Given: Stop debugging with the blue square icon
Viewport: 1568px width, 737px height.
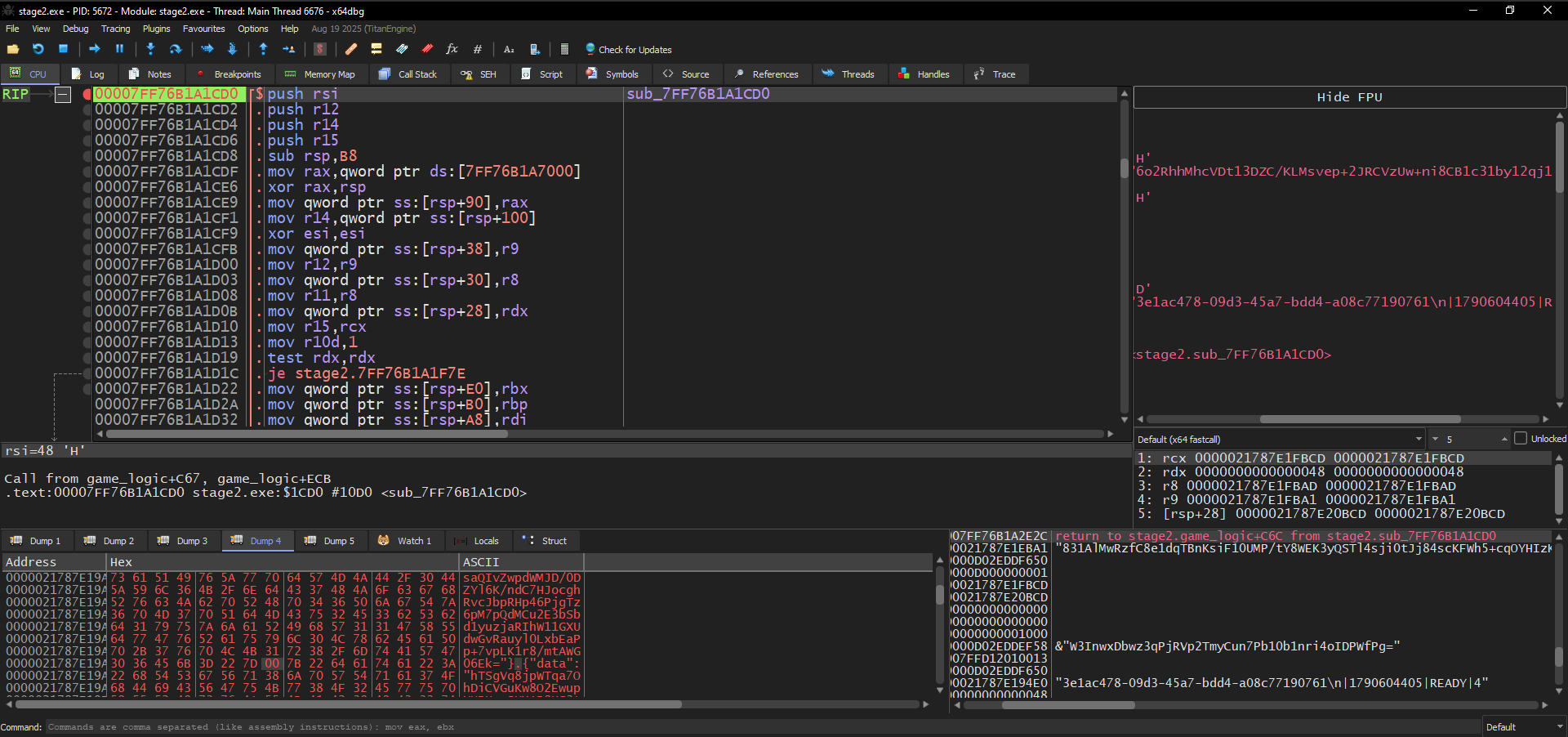Looking at the screenshot, I should [x=63, y=49].
